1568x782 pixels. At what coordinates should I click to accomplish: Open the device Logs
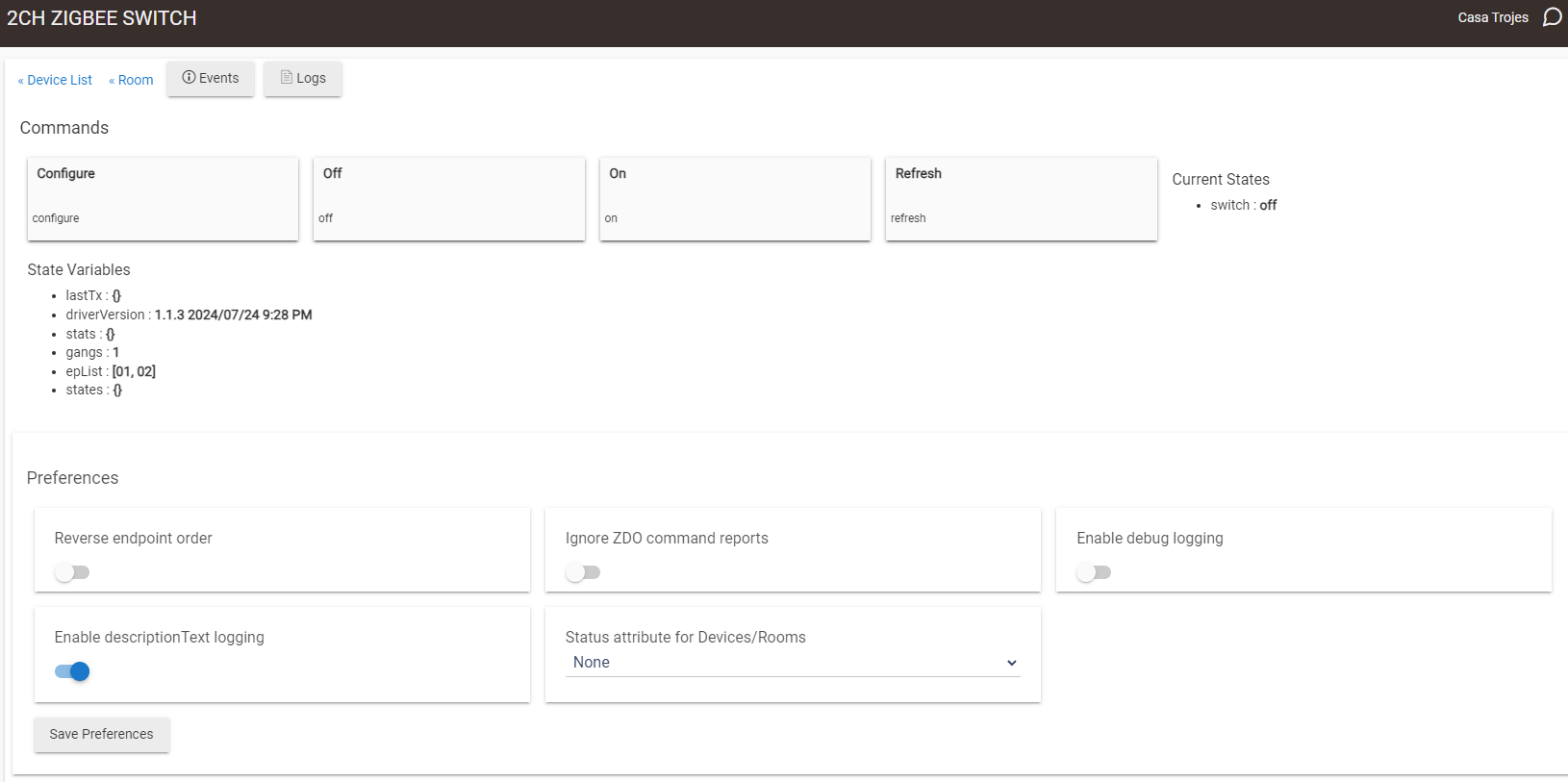click(x=303, y=79)
